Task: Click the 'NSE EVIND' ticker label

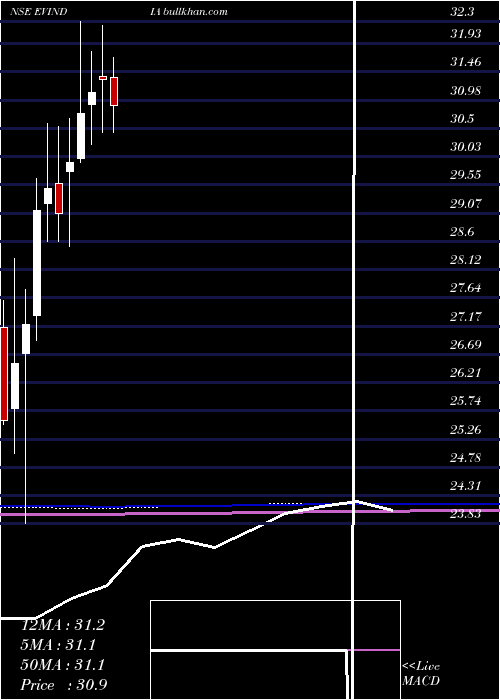Action: pos(39,12)
